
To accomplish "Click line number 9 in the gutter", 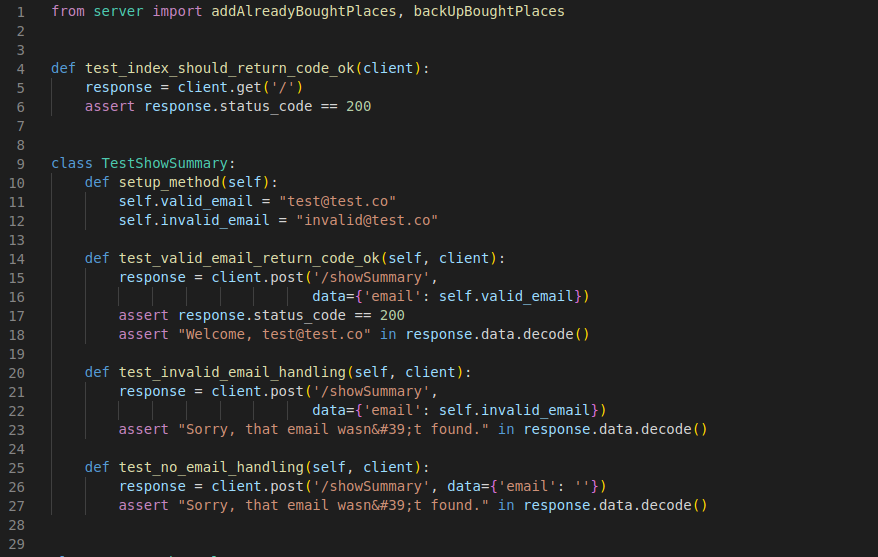I will [x=20, y=163].
